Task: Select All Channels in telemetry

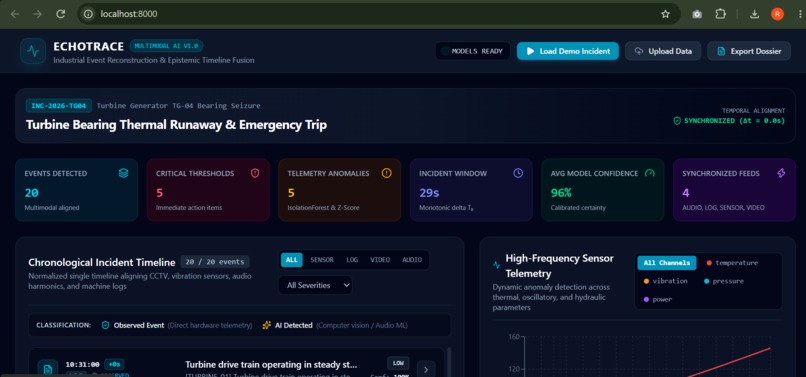Action: pos(667,263)
